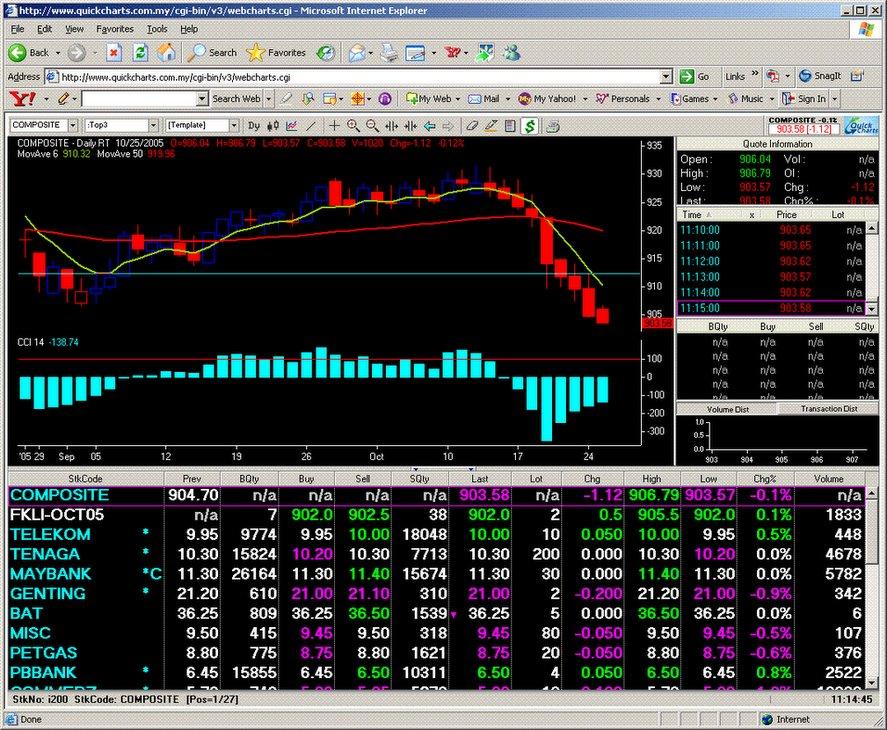Select the GENTING stock row
Image resolution: width=887 pixels, height=730 pixels.
tap(436, 594)
